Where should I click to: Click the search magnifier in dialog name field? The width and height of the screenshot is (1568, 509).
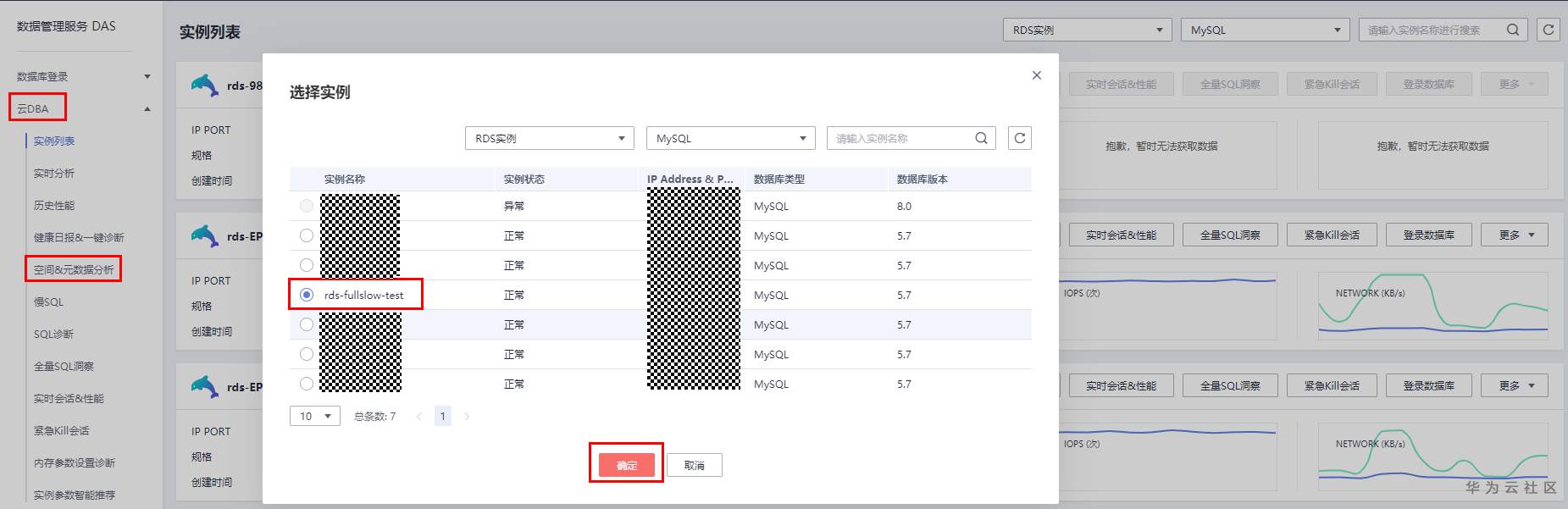pos(981,138)
